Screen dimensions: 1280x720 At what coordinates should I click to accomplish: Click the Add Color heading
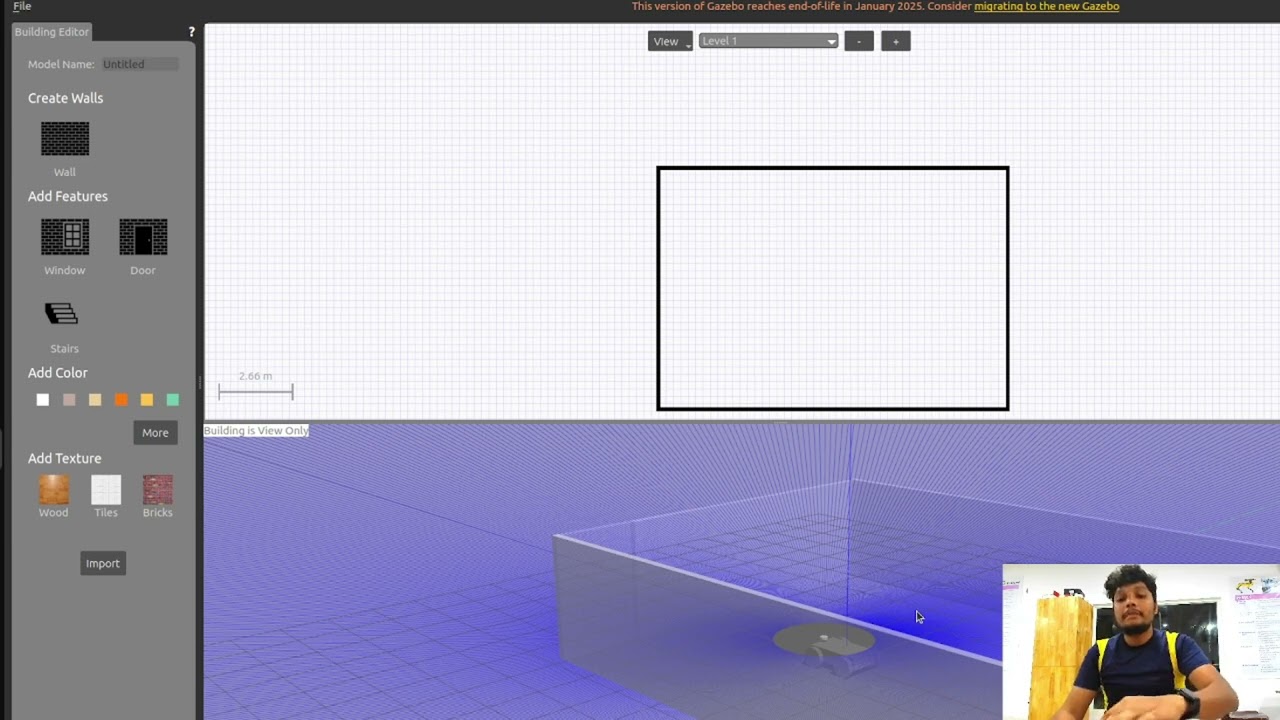[58, 372]
